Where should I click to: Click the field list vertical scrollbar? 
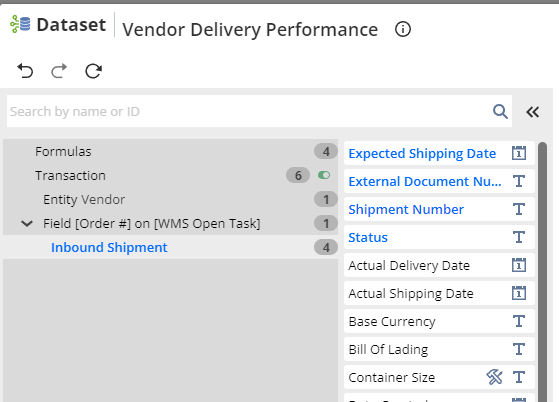click(542, 272)
